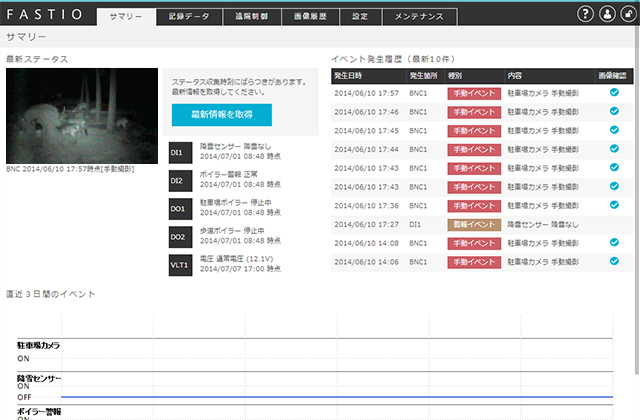Click image check mark for 17:36 event
The image size is (640, 420).
click(x=614, y=205)
